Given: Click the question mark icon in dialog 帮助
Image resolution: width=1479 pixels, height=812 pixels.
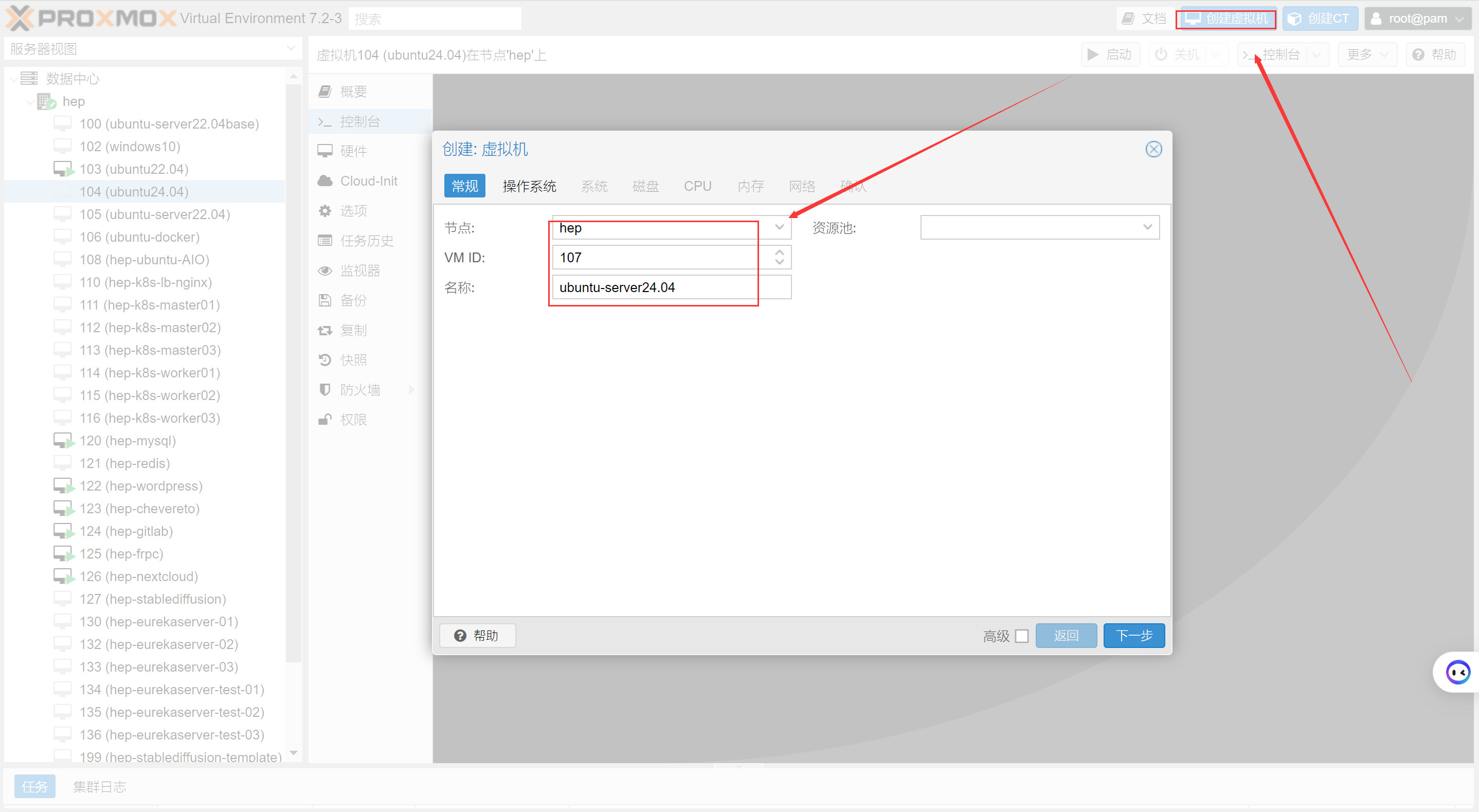Looking at the screenshot, I should pyautogui.click(x=460, y=636).
